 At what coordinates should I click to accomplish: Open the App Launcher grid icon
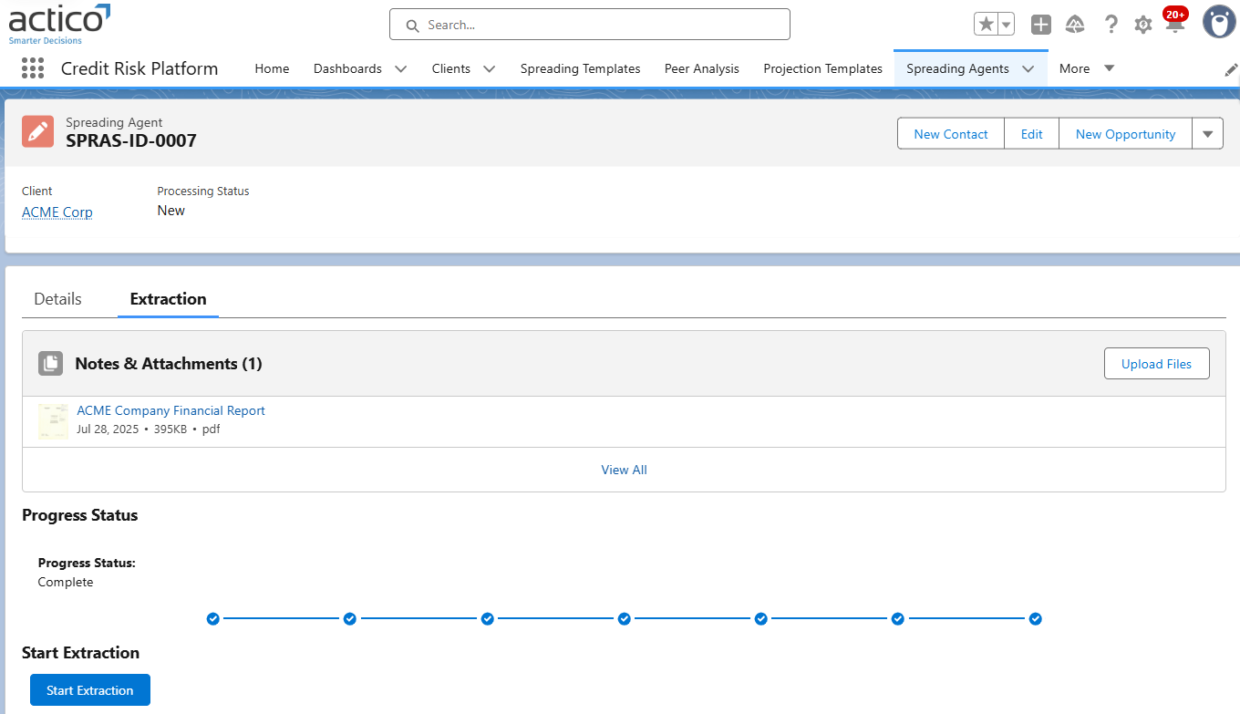[33, 68]
